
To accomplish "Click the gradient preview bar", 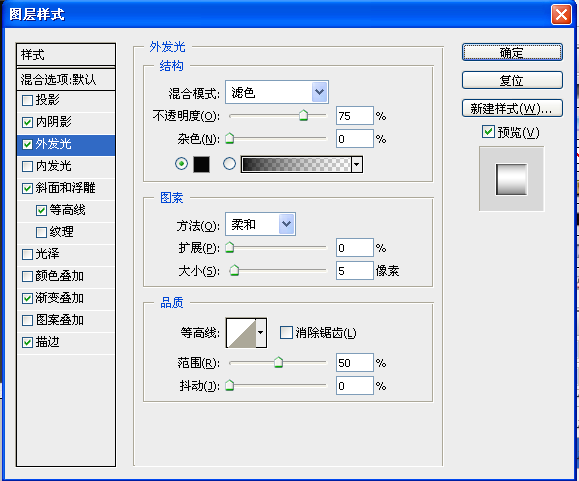I will pos(296,164).
